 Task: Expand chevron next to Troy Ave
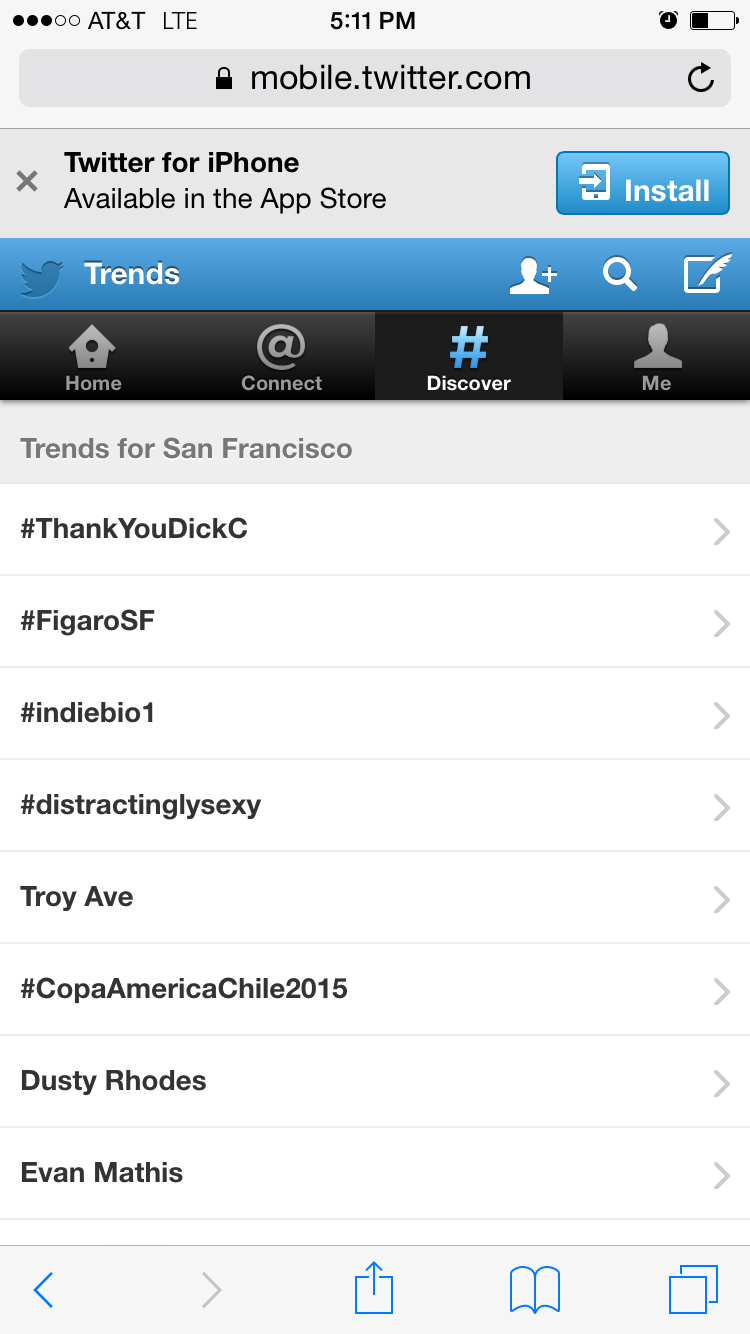[x=721, y=898]
